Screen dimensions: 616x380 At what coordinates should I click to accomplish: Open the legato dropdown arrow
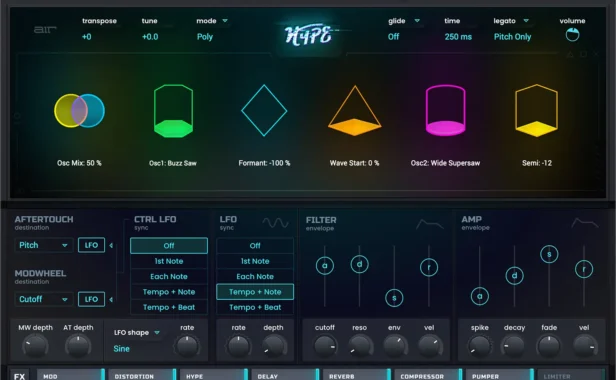coord(526,21)
